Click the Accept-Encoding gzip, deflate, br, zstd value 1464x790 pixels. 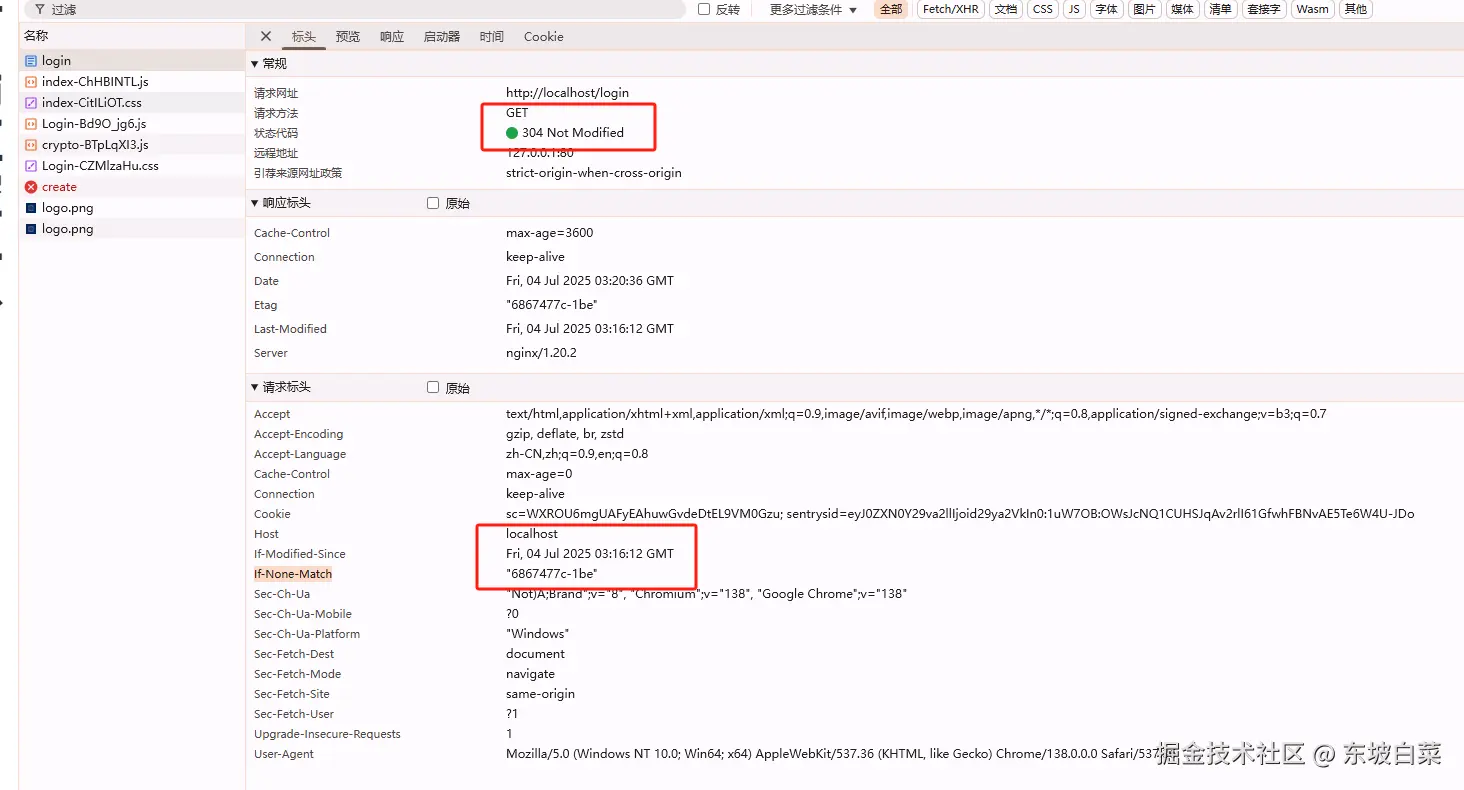[x=565, y=434]
